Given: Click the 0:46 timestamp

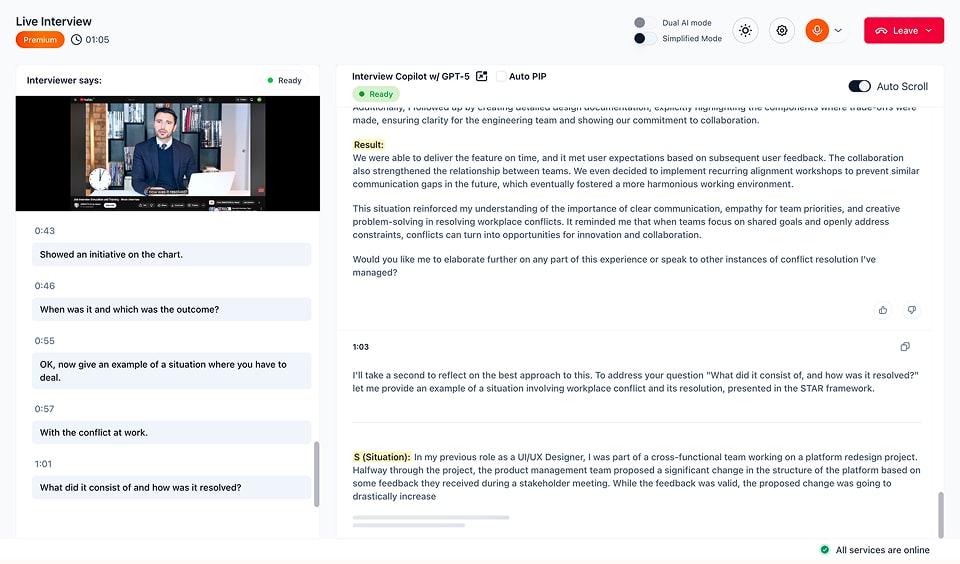Looking at the screenshot, I should pyautogui.click(x=45, y=286).
